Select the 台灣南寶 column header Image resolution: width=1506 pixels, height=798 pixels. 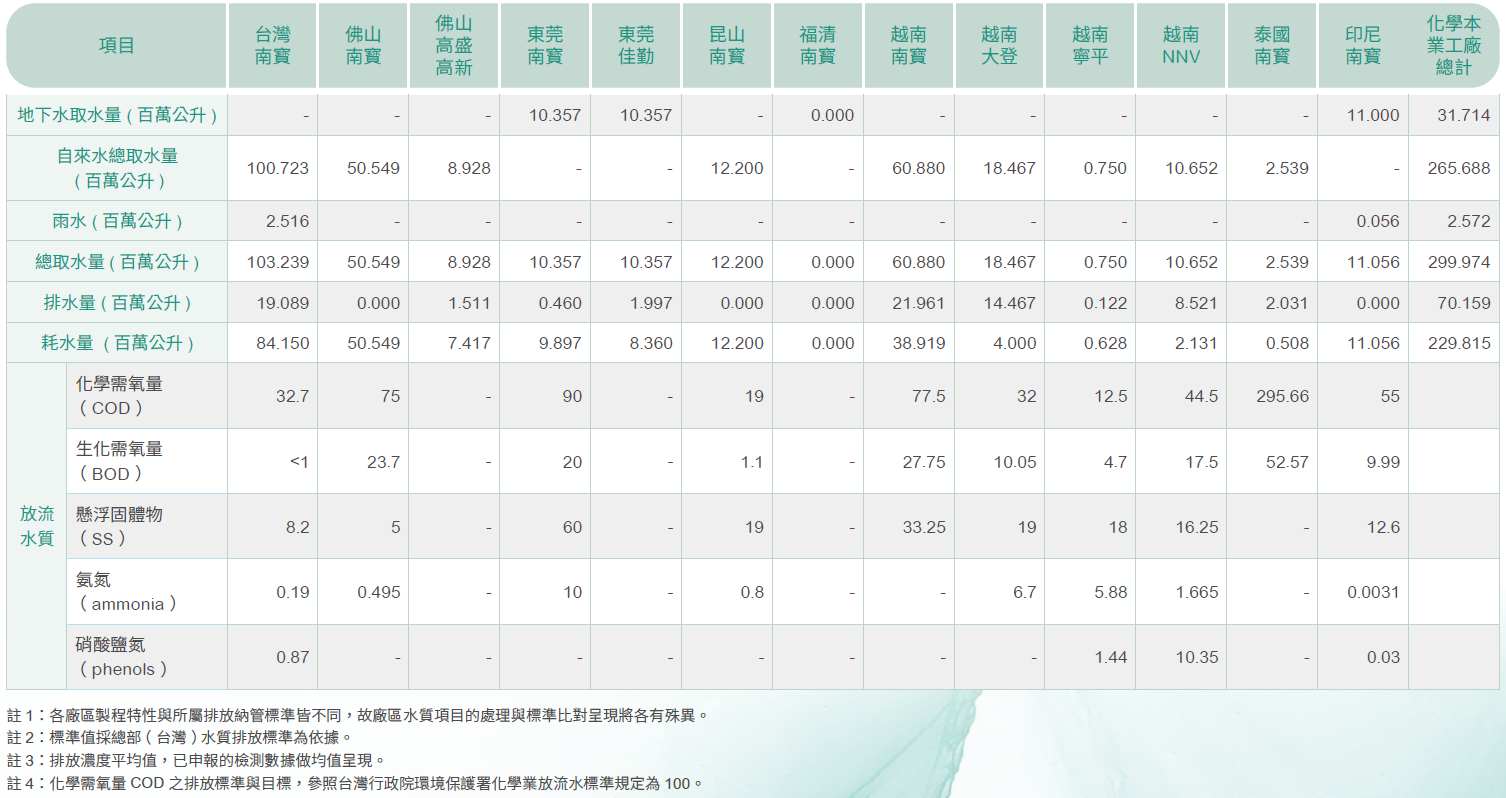272,46
